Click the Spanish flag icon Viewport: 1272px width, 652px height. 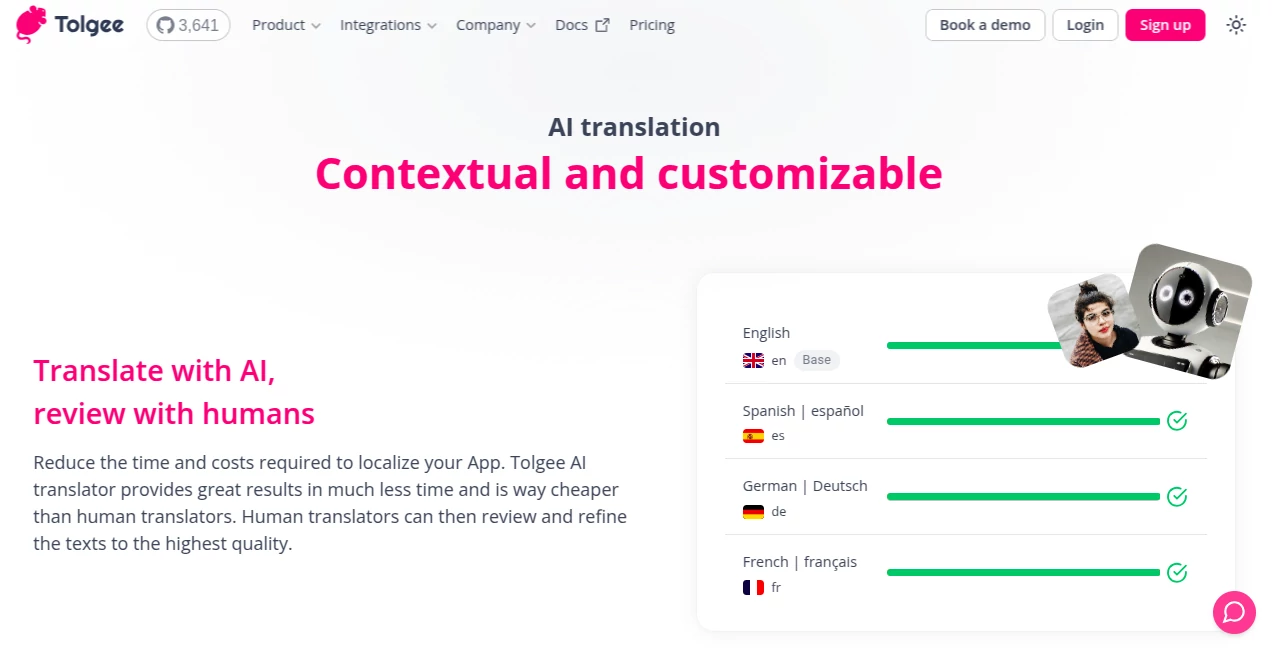(752, 436)
